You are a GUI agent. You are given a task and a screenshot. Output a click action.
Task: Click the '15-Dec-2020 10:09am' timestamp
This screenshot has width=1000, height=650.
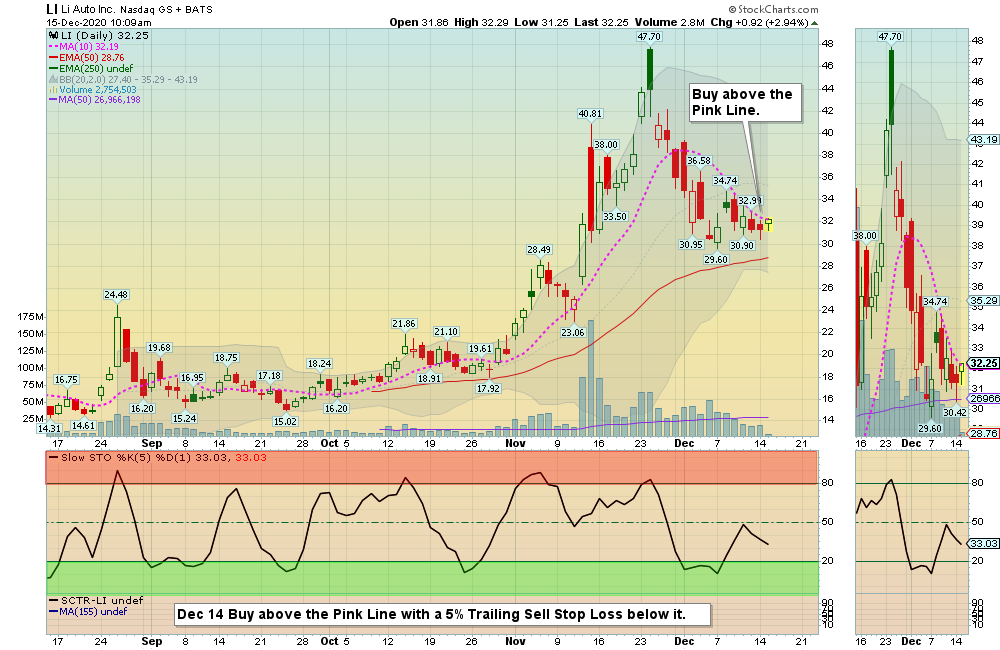(99, 22)
